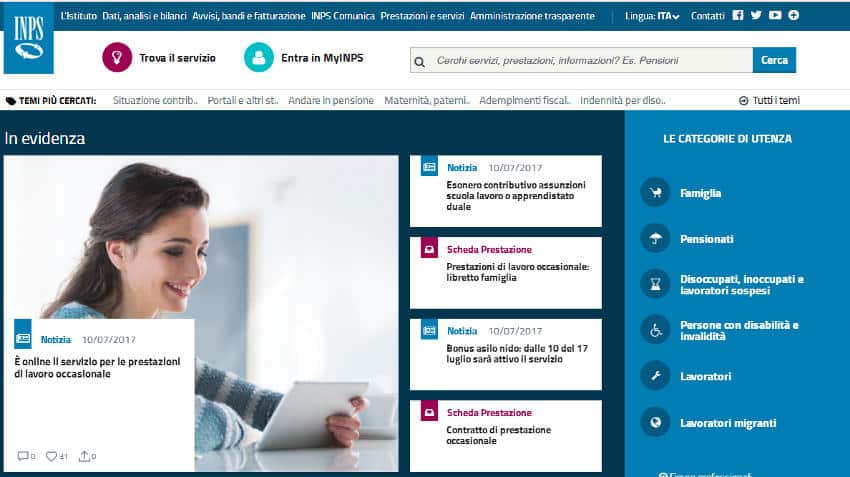Open Prestazioni e servizi menu
Viewport: 850px width, 477px height.
pos(422,16)
